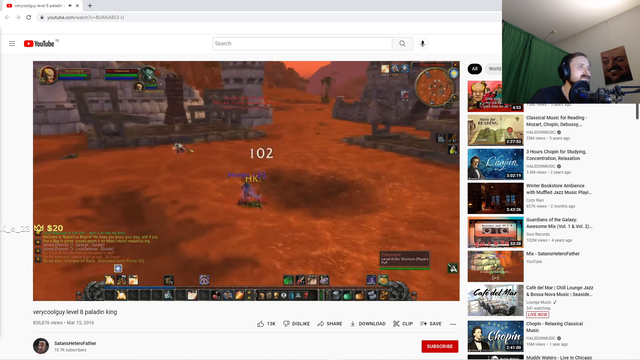Select the verycoolguy level 8 paladin tab
This screenshot has width=640, height=360.
pos(39,6)
